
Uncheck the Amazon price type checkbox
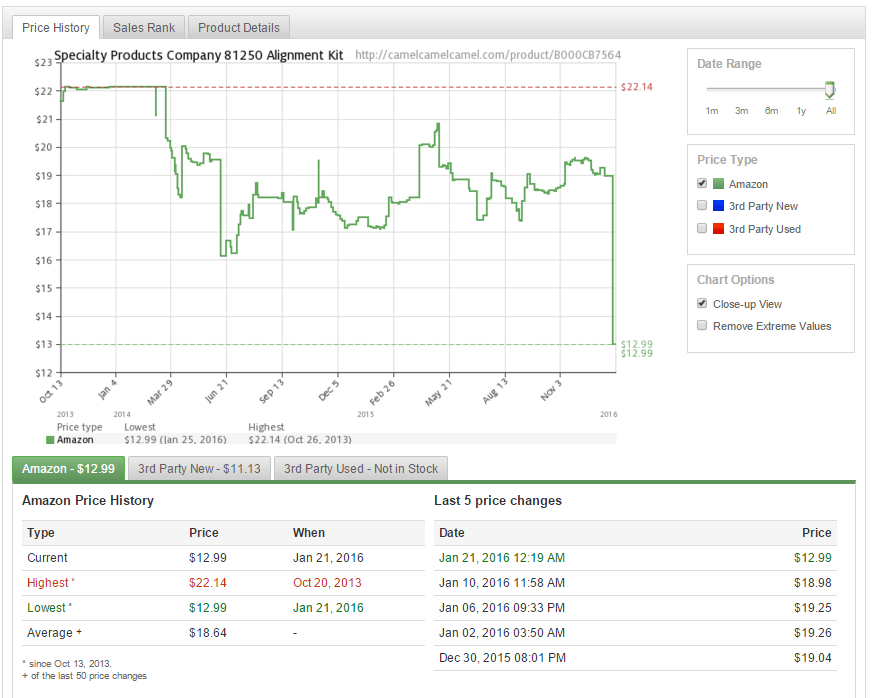[x=702, y=184]
